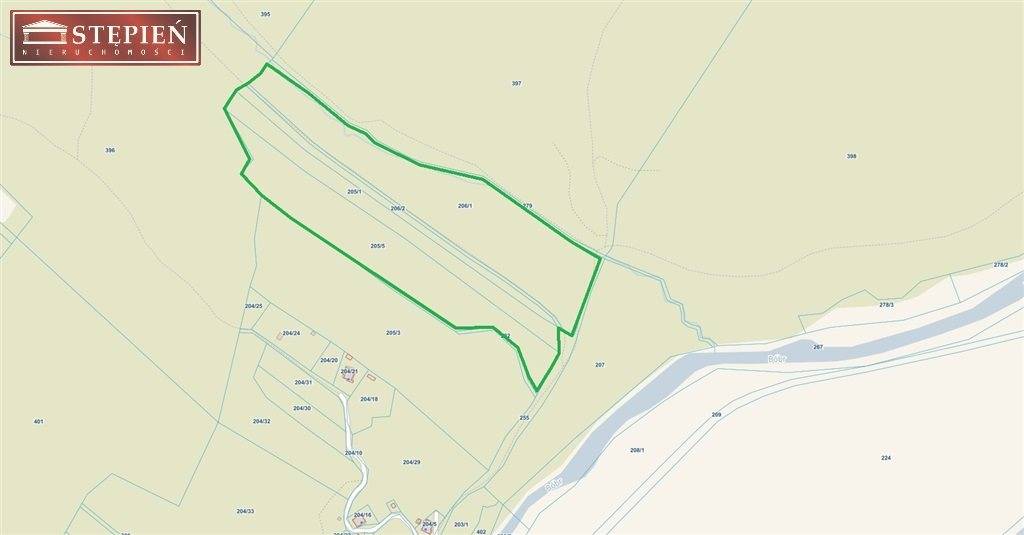Click the building marker at 204/21

(349, 378)
